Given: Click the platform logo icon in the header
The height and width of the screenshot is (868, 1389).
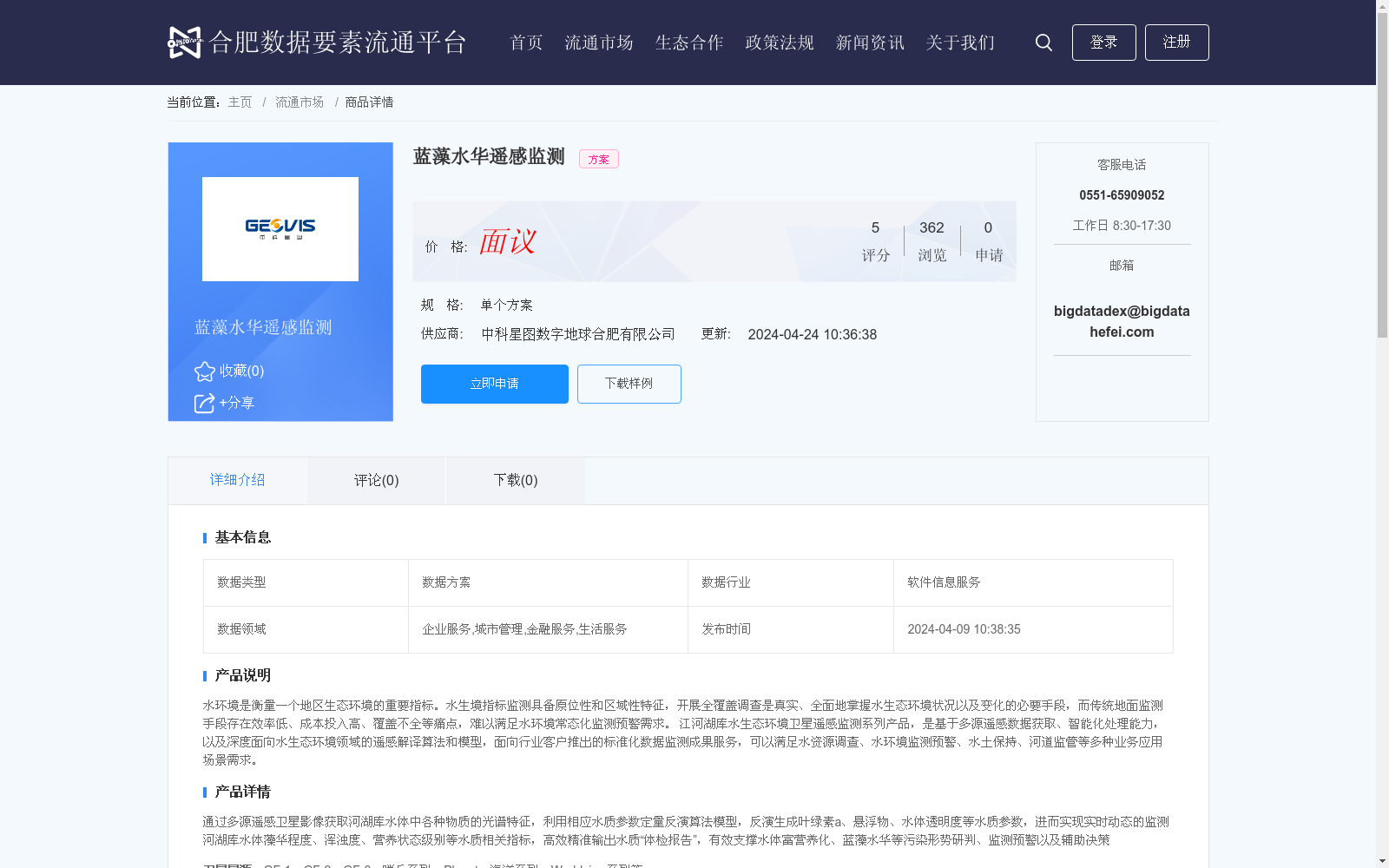Looking at the screenshot, I should point(181,42).
